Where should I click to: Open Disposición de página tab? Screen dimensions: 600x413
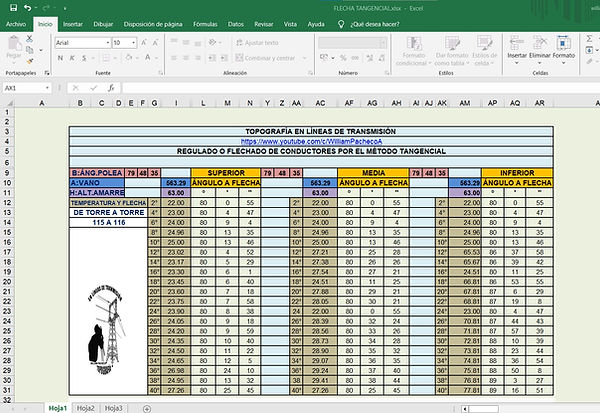[153, 24]
